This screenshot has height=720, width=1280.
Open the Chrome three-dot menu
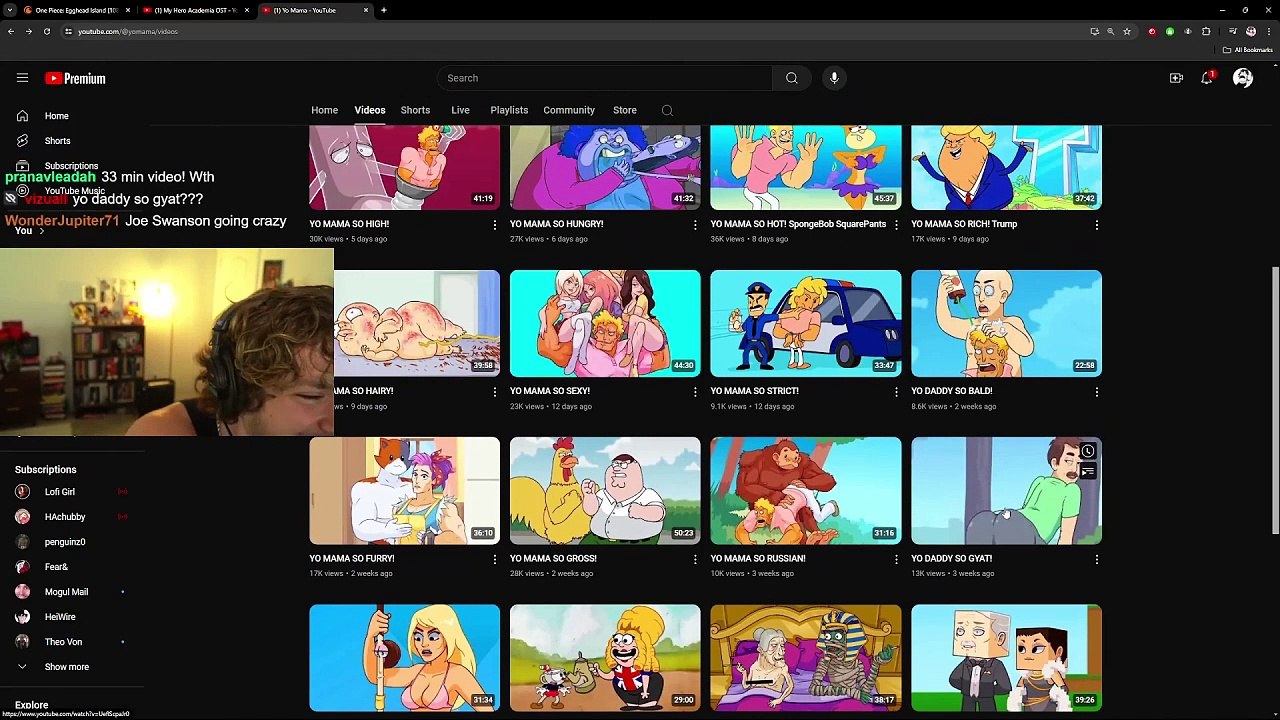[x=1268, y=31]
